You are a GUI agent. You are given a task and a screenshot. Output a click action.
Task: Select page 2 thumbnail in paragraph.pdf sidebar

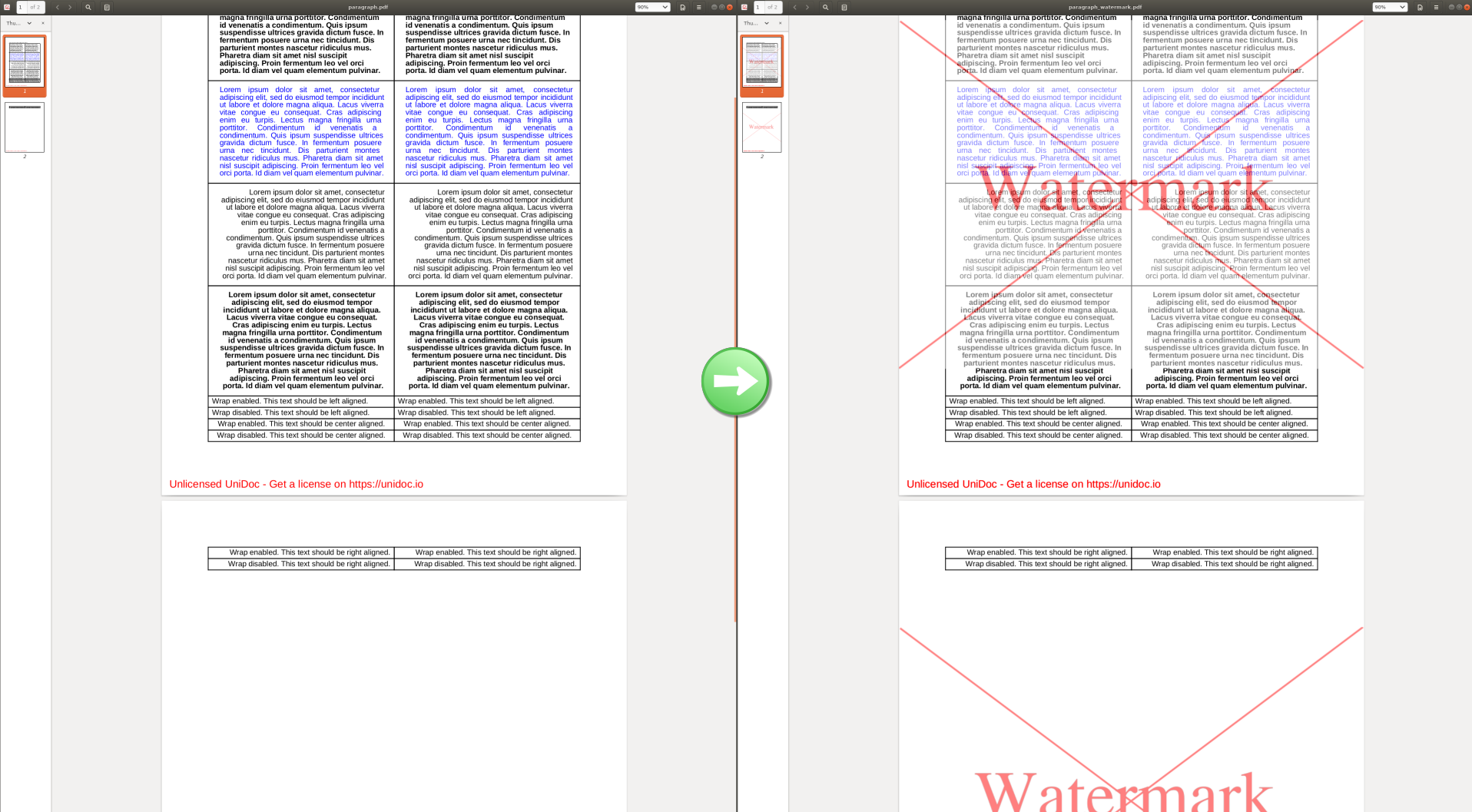[25, 129]
